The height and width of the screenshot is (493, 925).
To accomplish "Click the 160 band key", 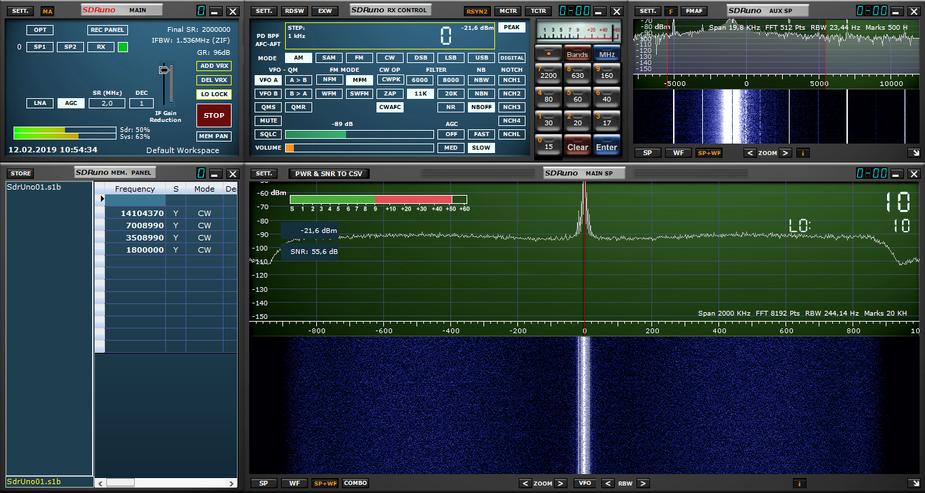I will click(606, 74).
